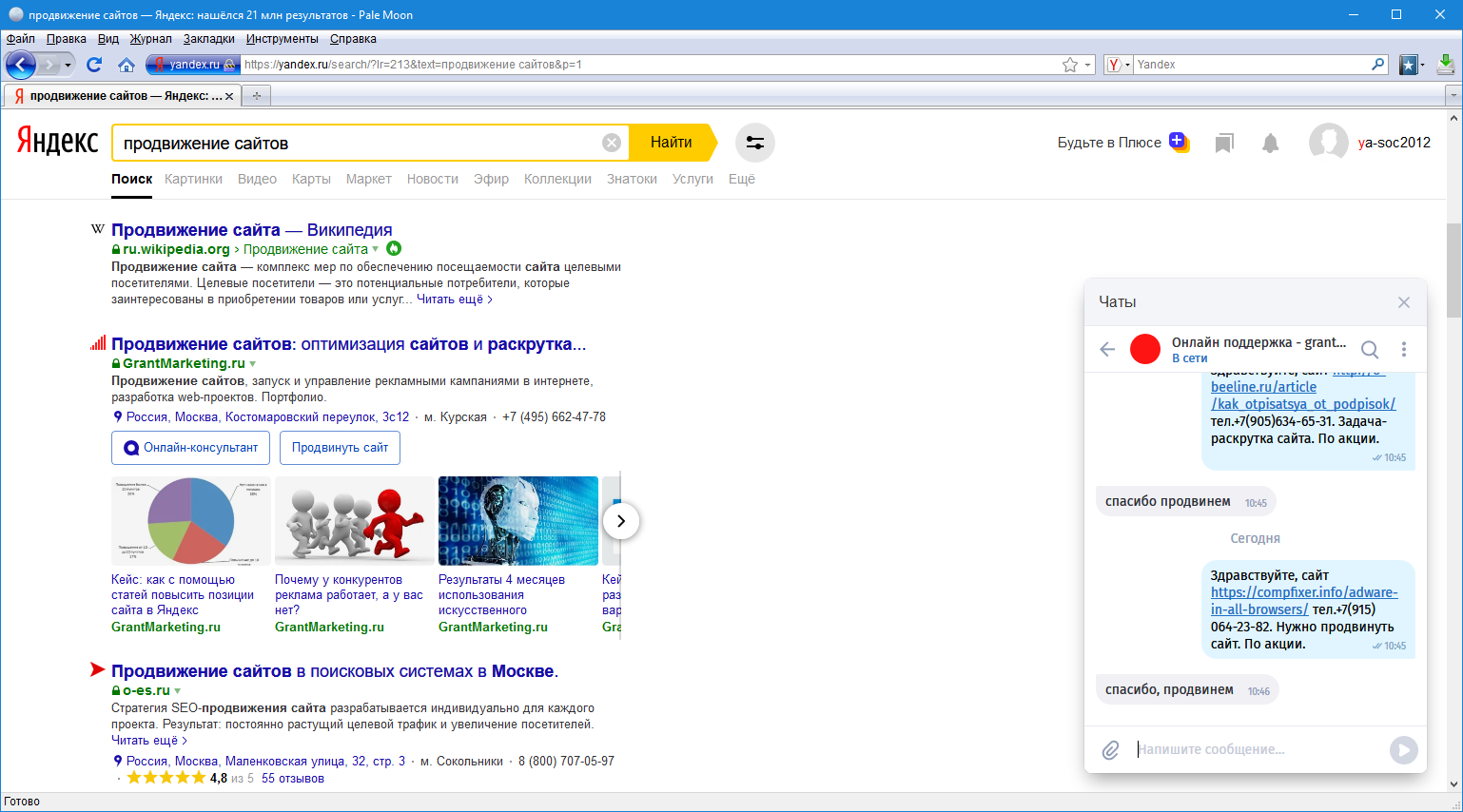Click the red chat avatar circle

(x=1145, y=349)
